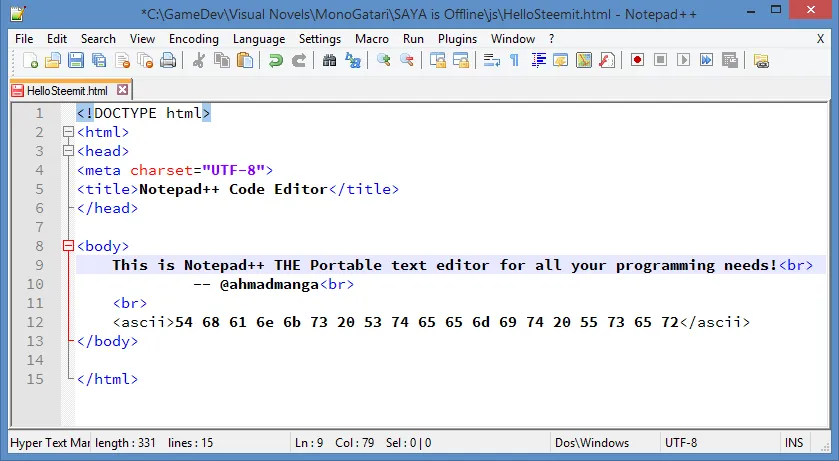Open the Search menu

[x=98, y=39]
